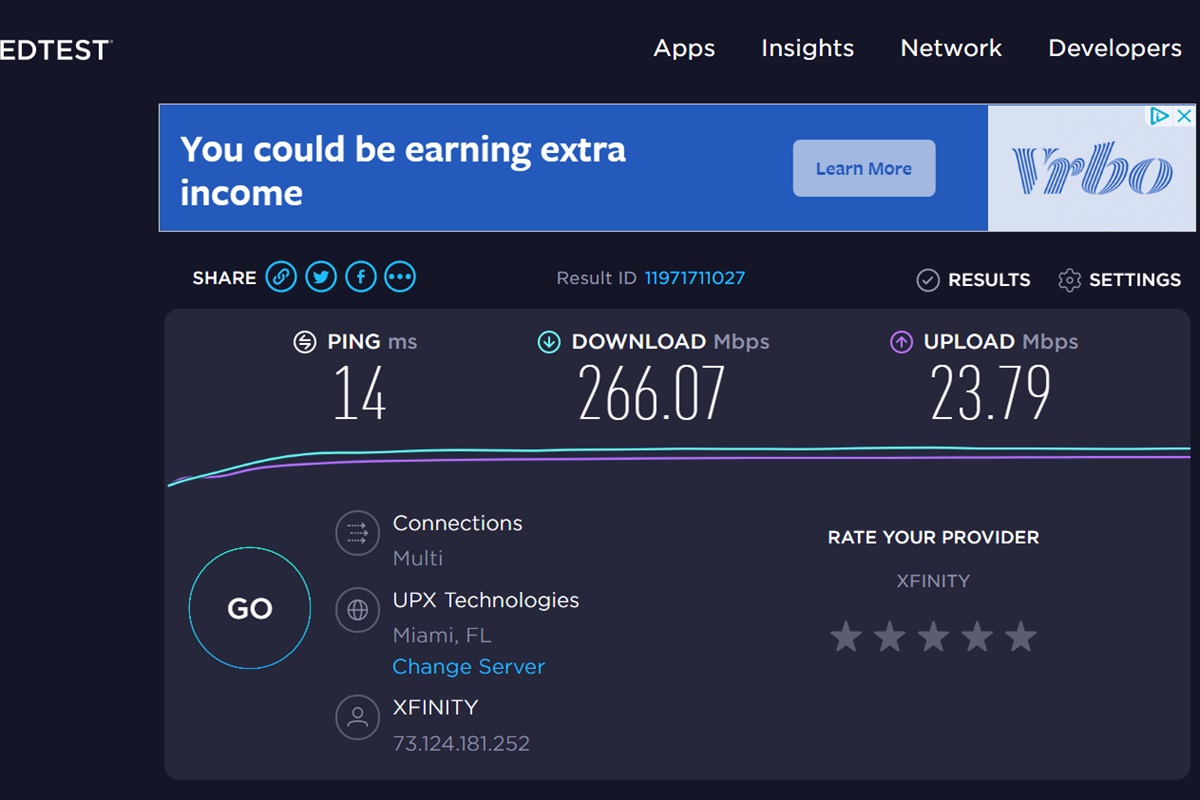1200x800 pixels.
Task: Rate the provider three stars
Action: coord(933,636)
